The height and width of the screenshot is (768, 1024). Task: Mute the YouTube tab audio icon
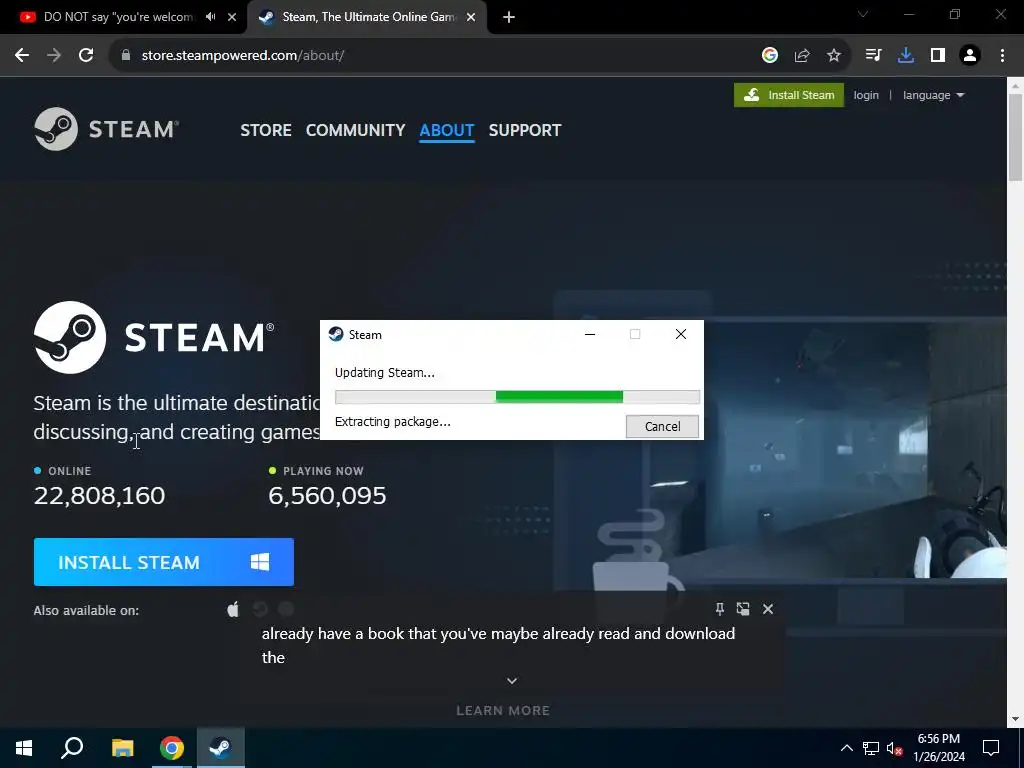click(x=210, y=17)
